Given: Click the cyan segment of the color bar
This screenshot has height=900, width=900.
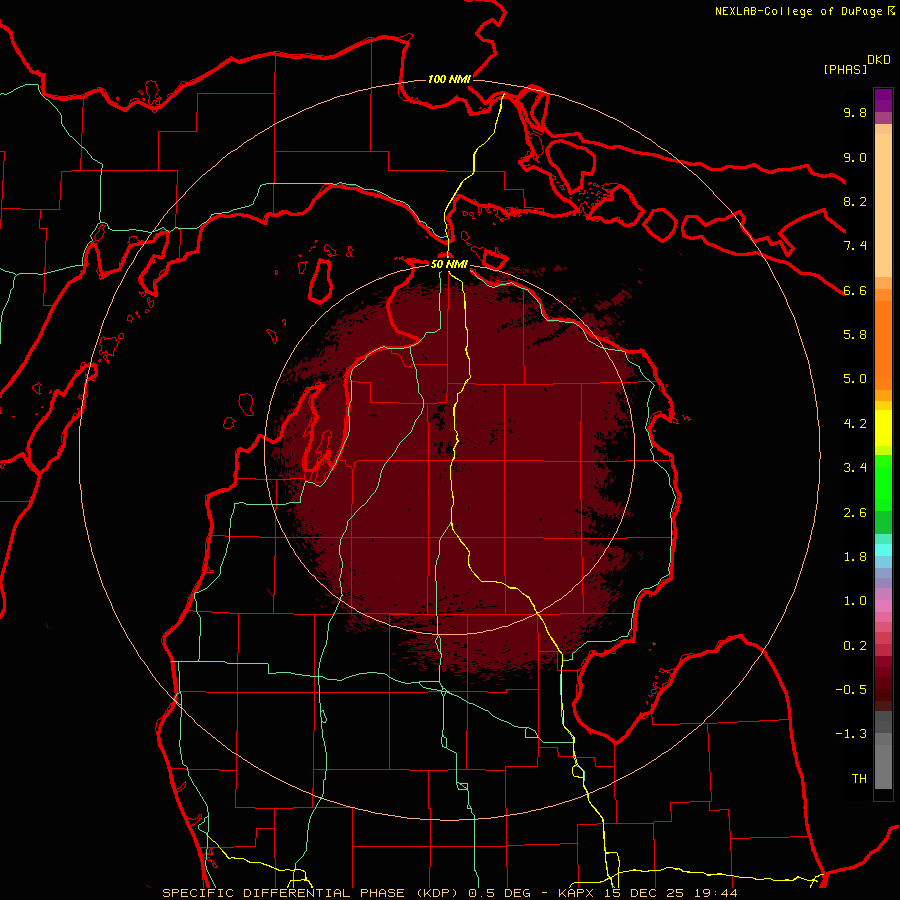Looking at the screenshot, I should (x=883, y=550).
